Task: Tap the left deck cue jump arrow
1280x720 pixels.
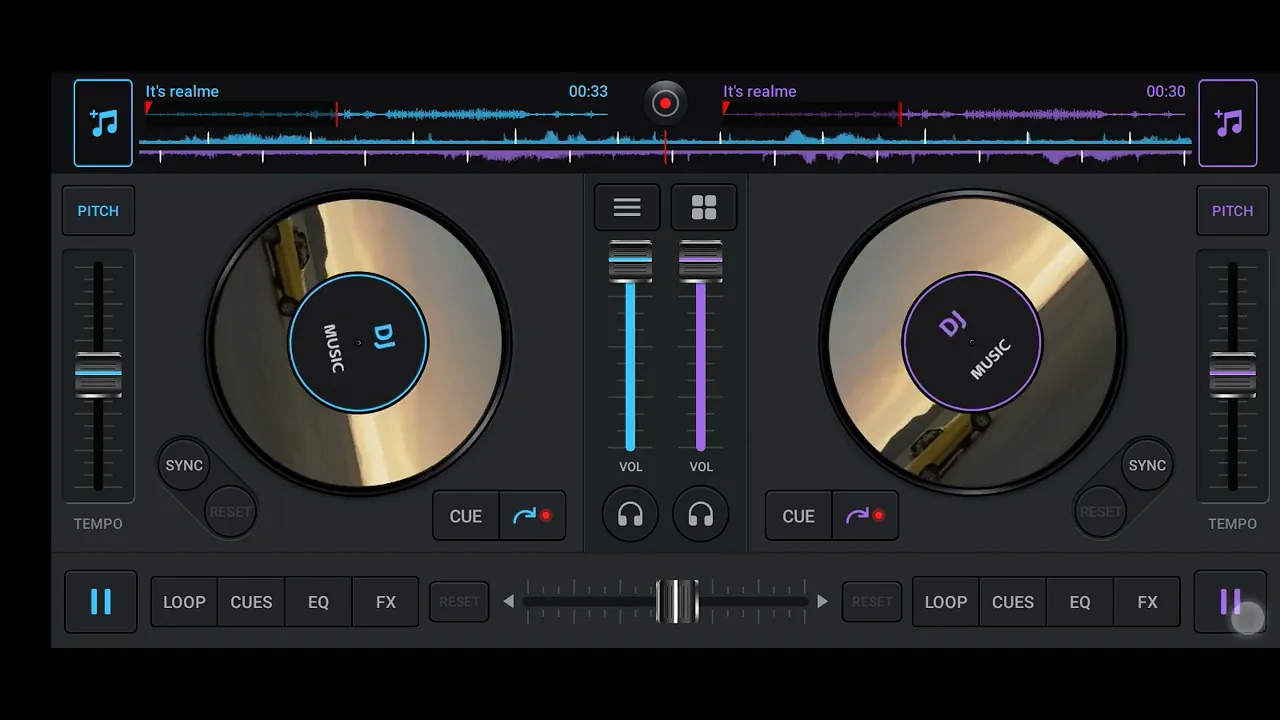Action: 533,516
